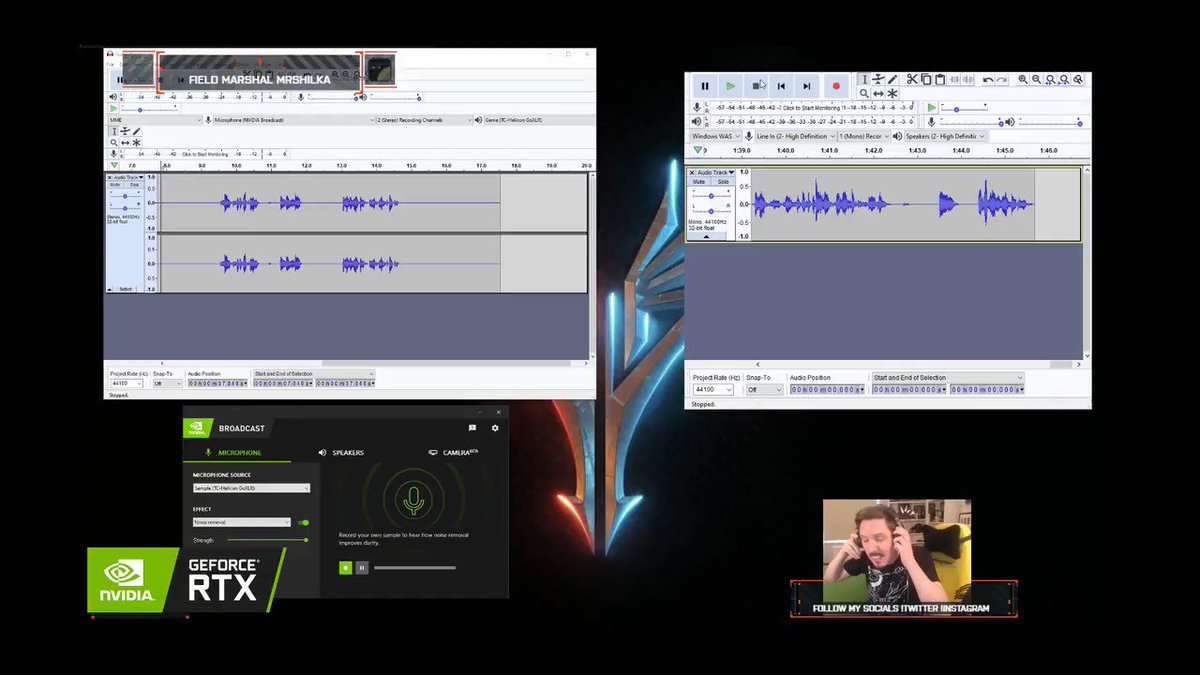Viewport: 1200px width, 675px height.
Task: Click the Zoom toggle icon in right Audacity
Action: click(x=1078, y=80)
